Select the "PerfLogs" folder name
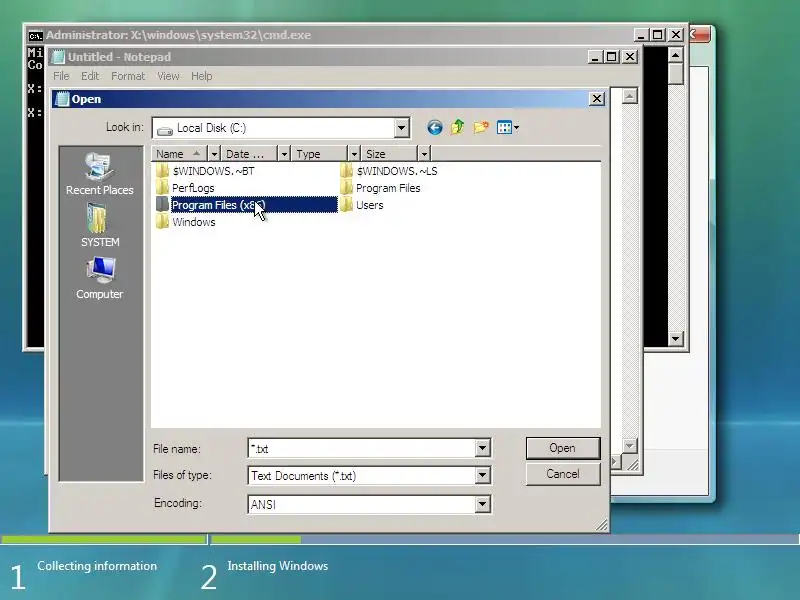 193,188
